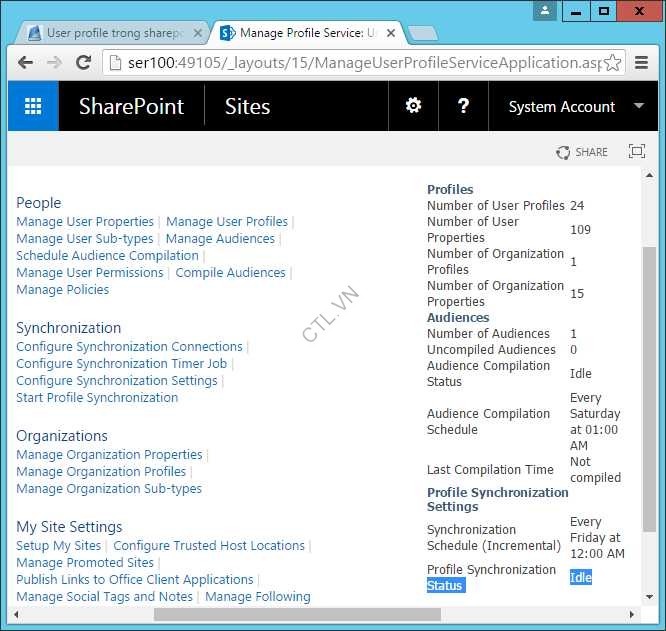Screen dimensions: 666x631
Task: Click the highlighted Idle sync status value
Action: pos(581,577)
